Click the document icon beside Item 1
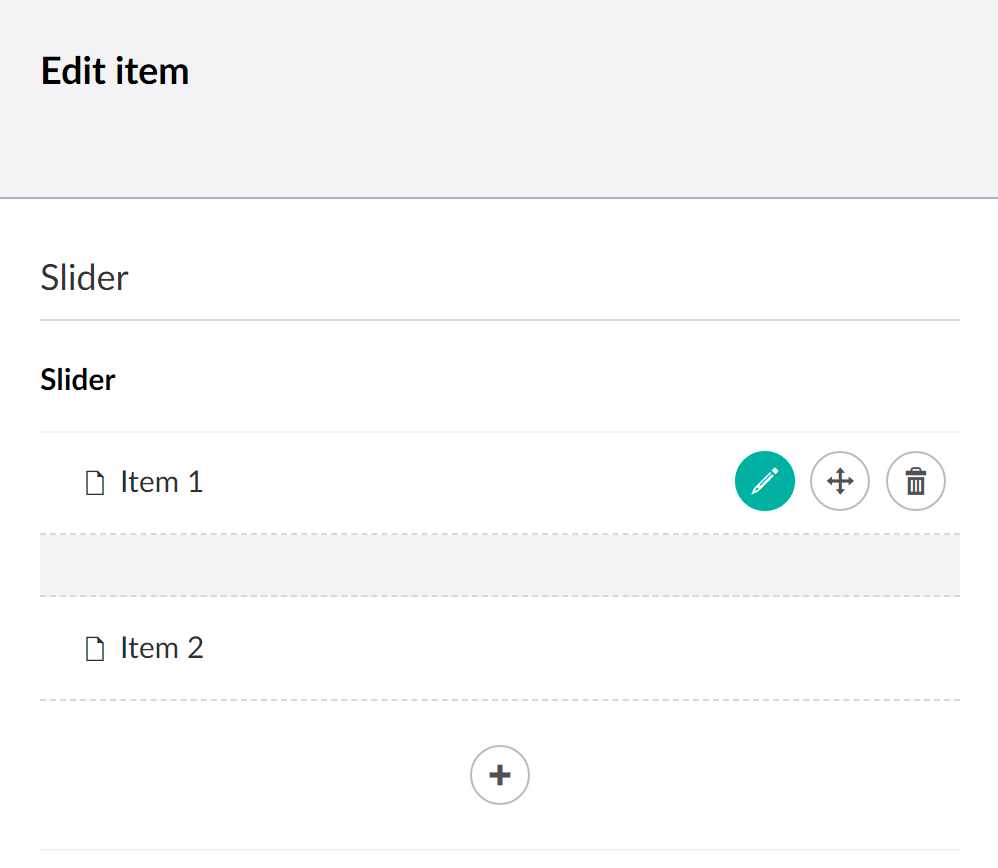 95,483
